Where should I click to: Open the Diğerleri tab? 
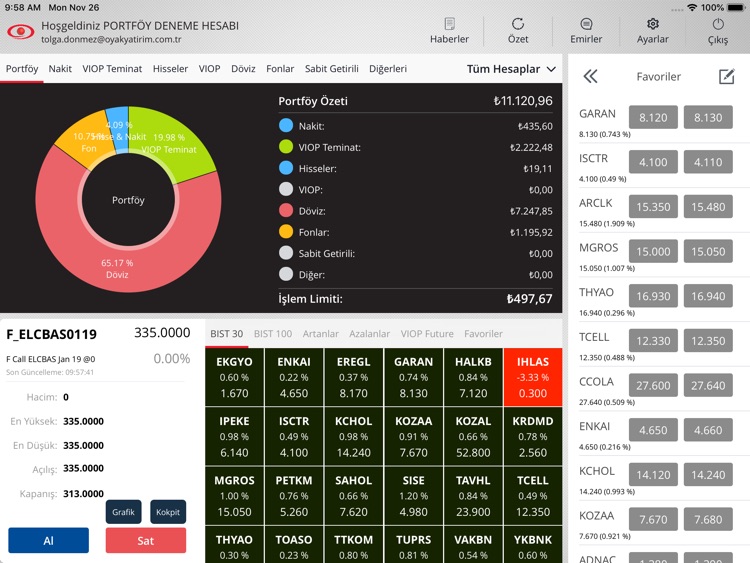[x=388, y=69]
